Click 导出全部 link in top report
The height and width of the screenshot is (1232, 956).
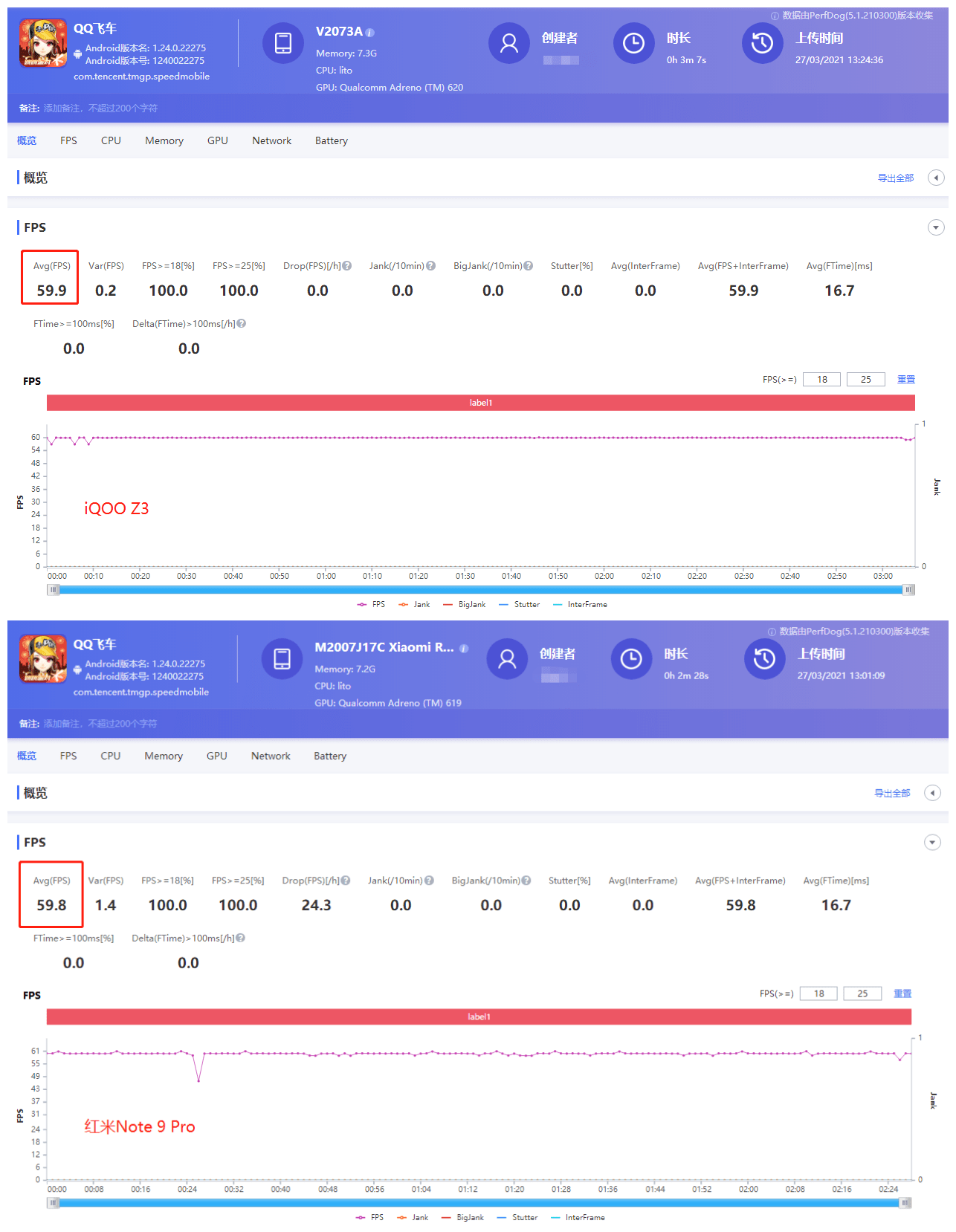point(896,178)
